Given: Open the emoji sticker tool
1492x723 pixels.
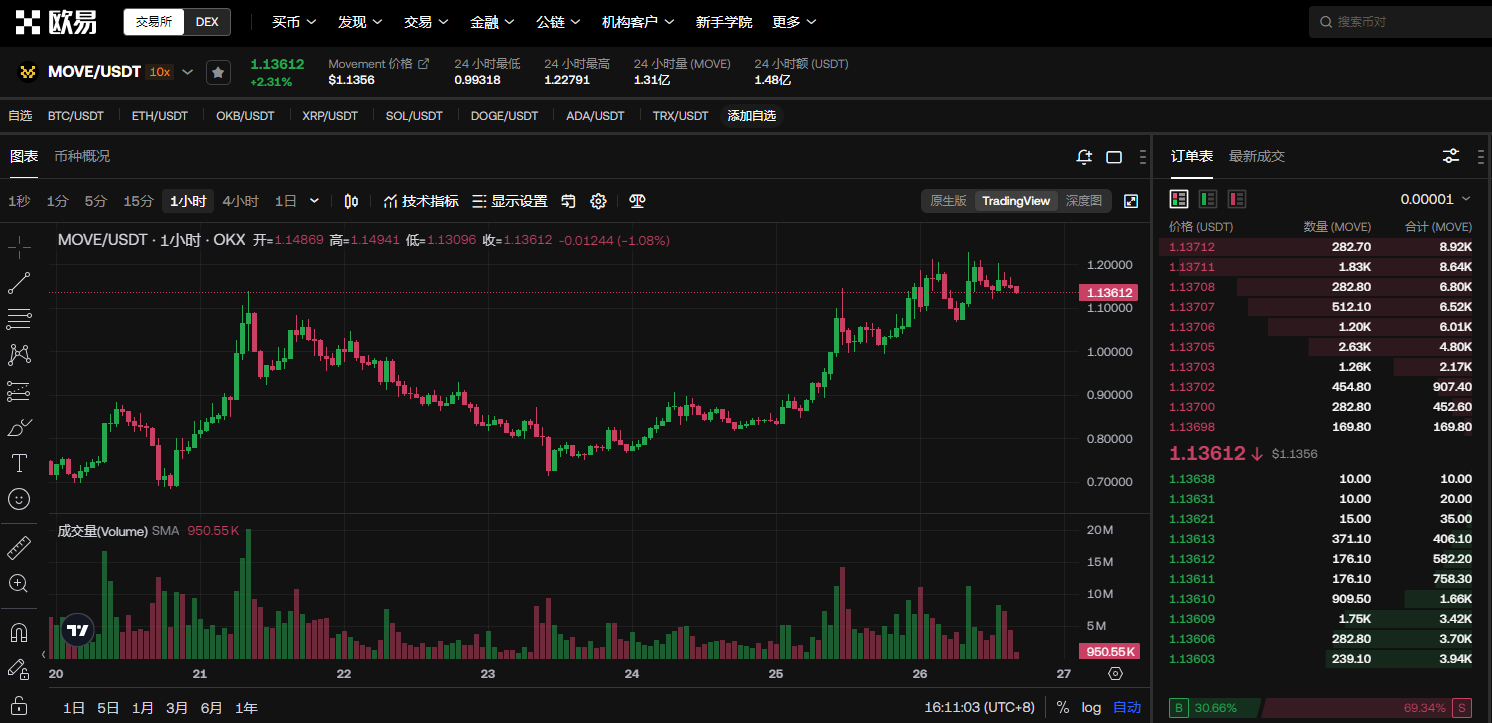Looking at the screenshot, I should tap(19, 498).
